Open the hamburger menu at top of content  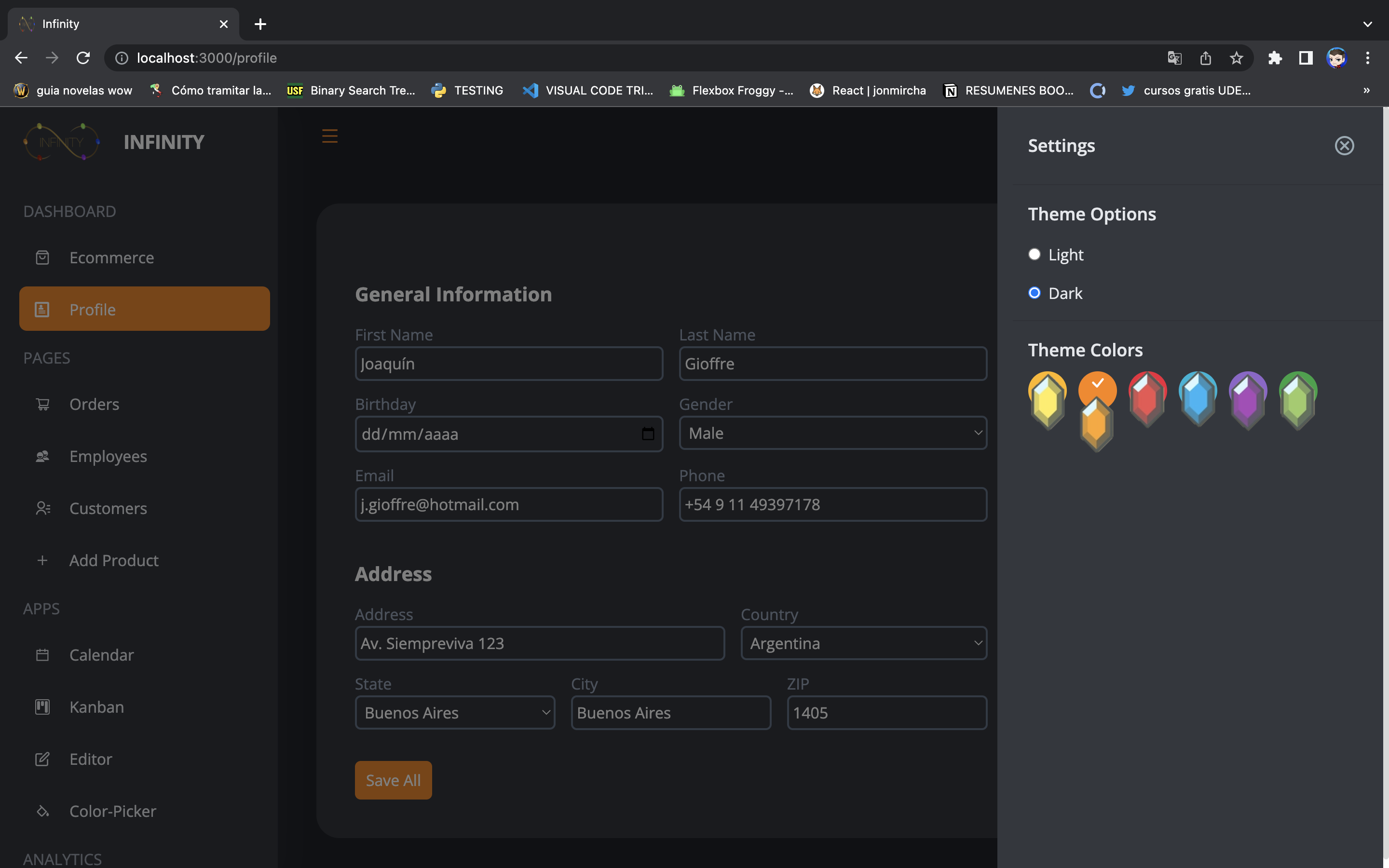(330, 136)
